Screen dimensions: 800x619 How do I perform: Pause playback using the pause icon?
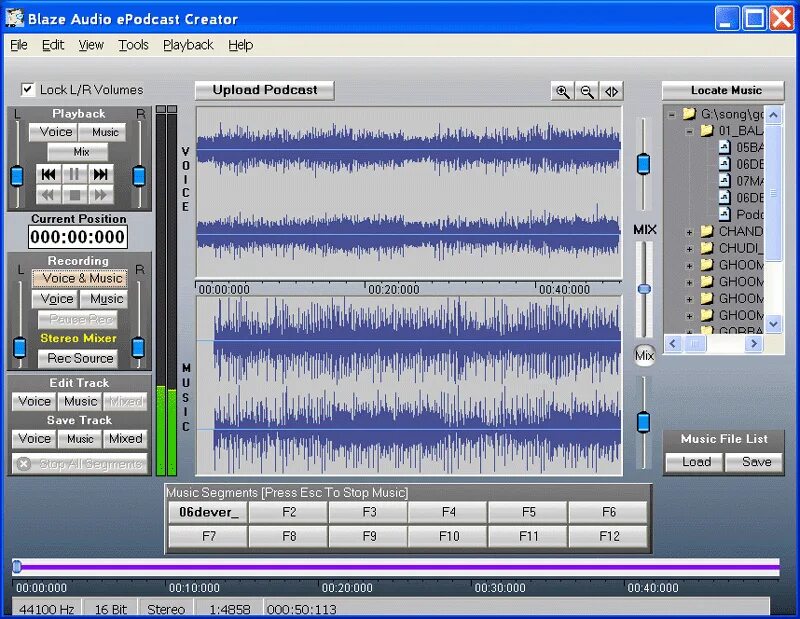tap(73, 174)
